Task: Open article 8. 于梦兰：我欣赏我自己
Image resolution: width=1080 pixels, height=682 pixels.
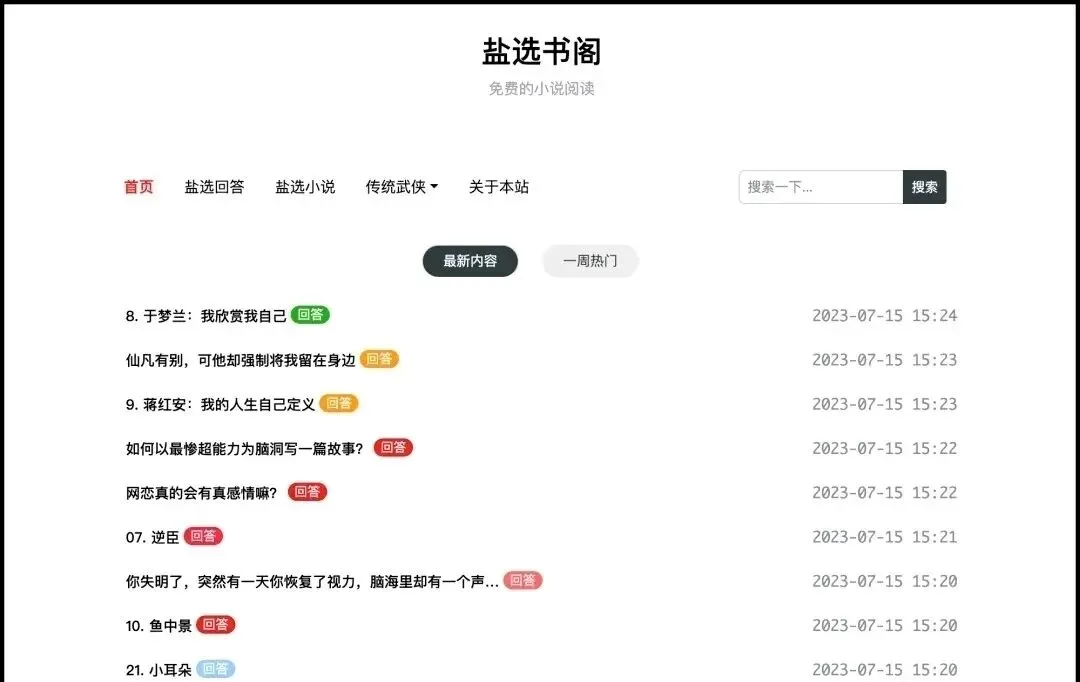Action: (x=206, y=316)
